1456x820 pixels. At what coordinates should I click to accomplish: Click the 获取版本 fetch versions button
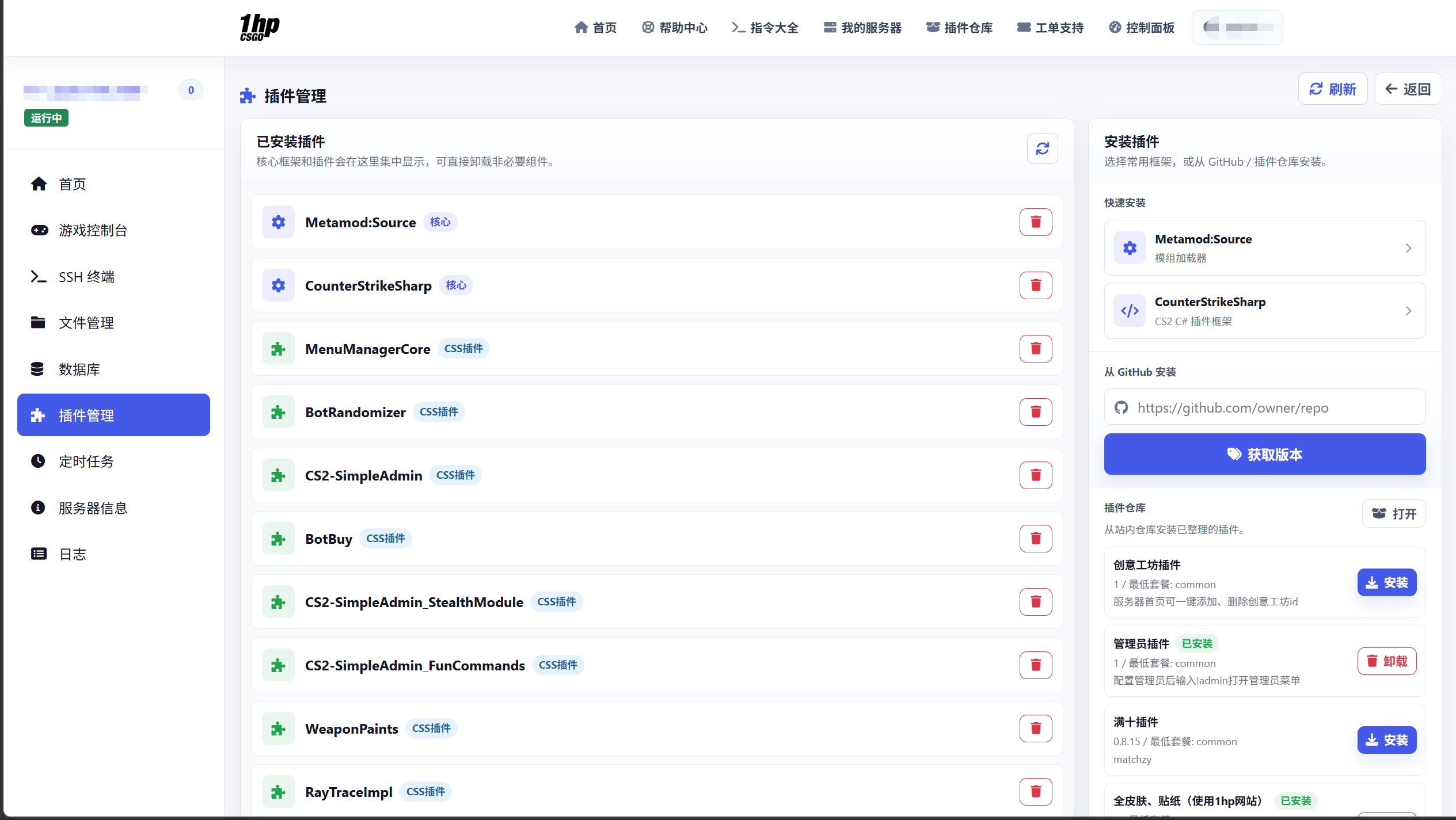(1265, 454)
